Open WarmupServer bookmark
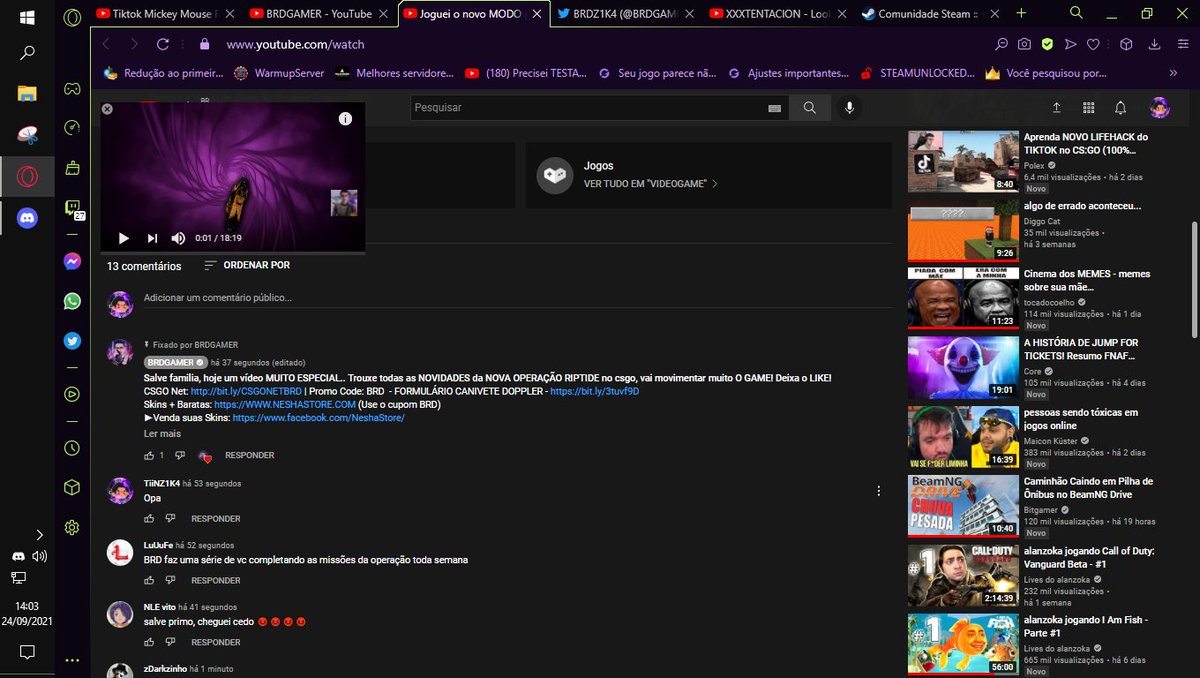Image resolution: width=1200 pixels, height=678 pixels. coord(277,73)
